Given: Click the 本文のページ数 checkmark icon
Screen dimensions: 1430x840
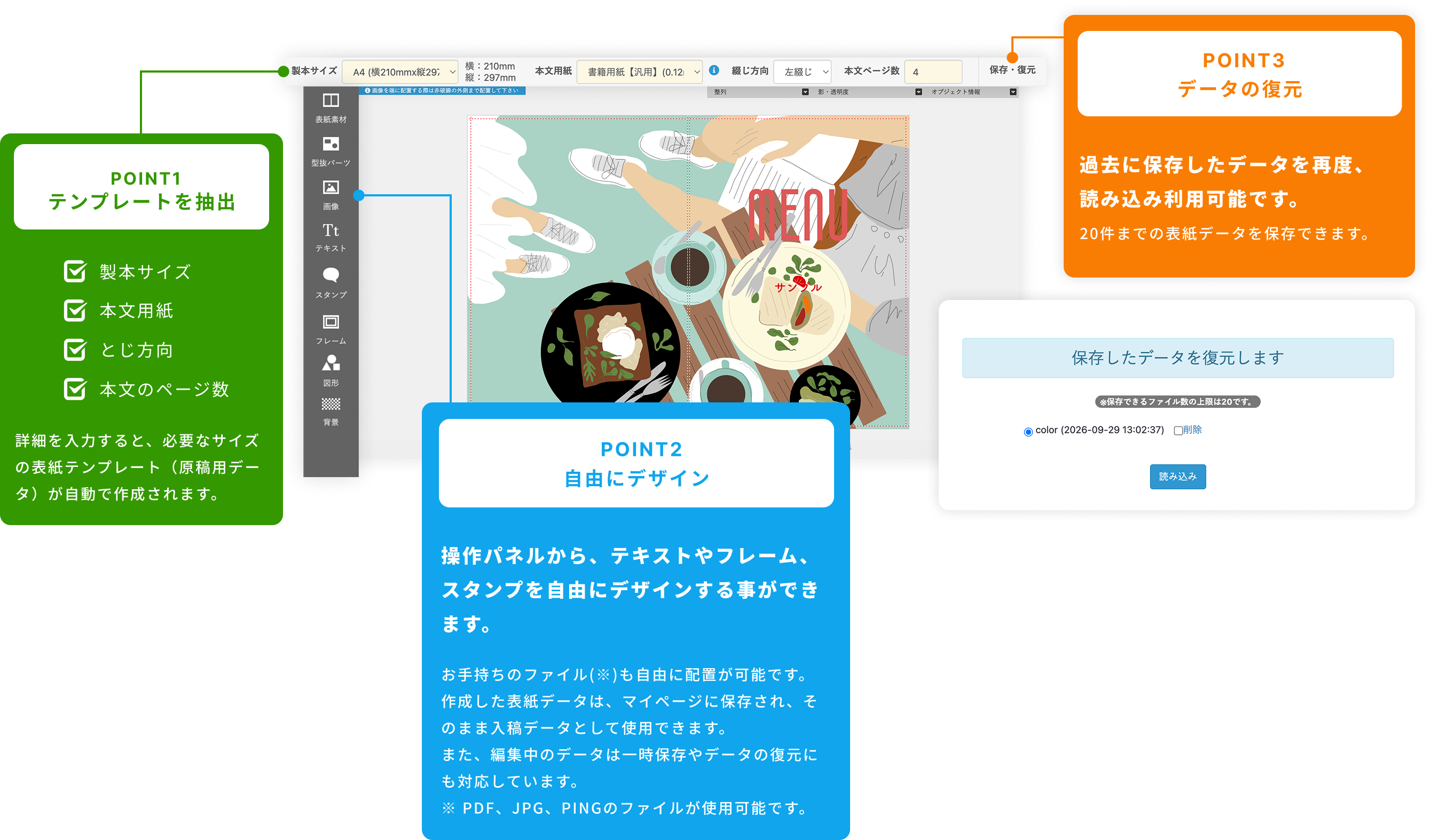Looking at the screenshot, I should coord(75,389).
